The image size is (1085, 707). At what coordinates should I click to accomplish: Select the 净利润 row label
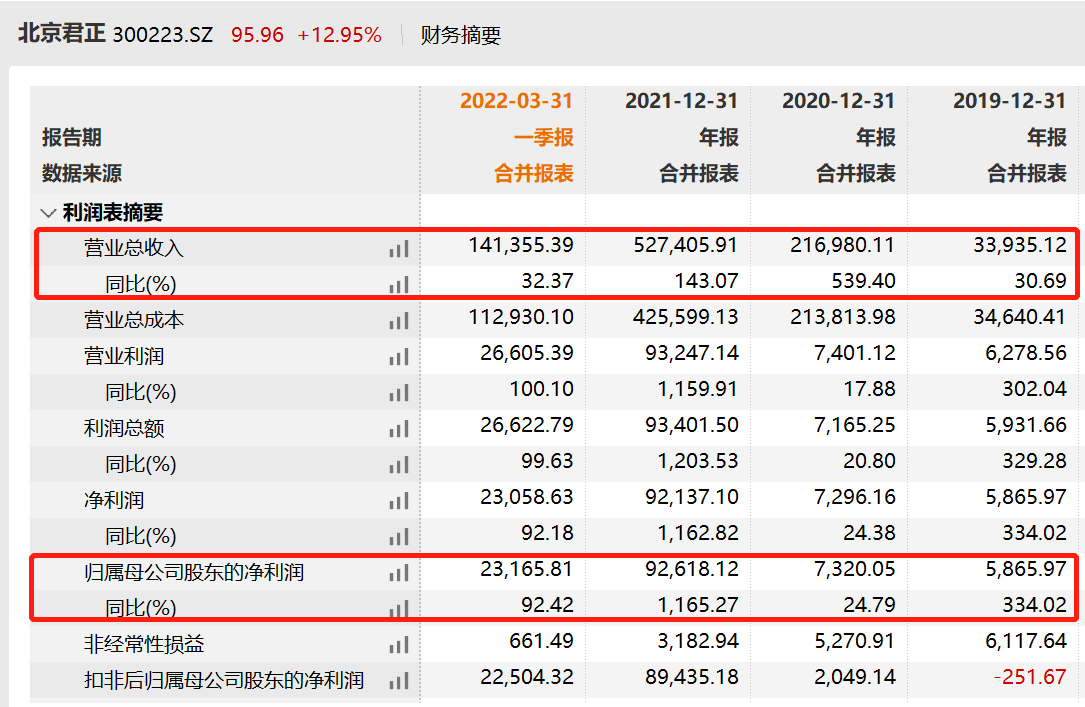click(114, 500)
